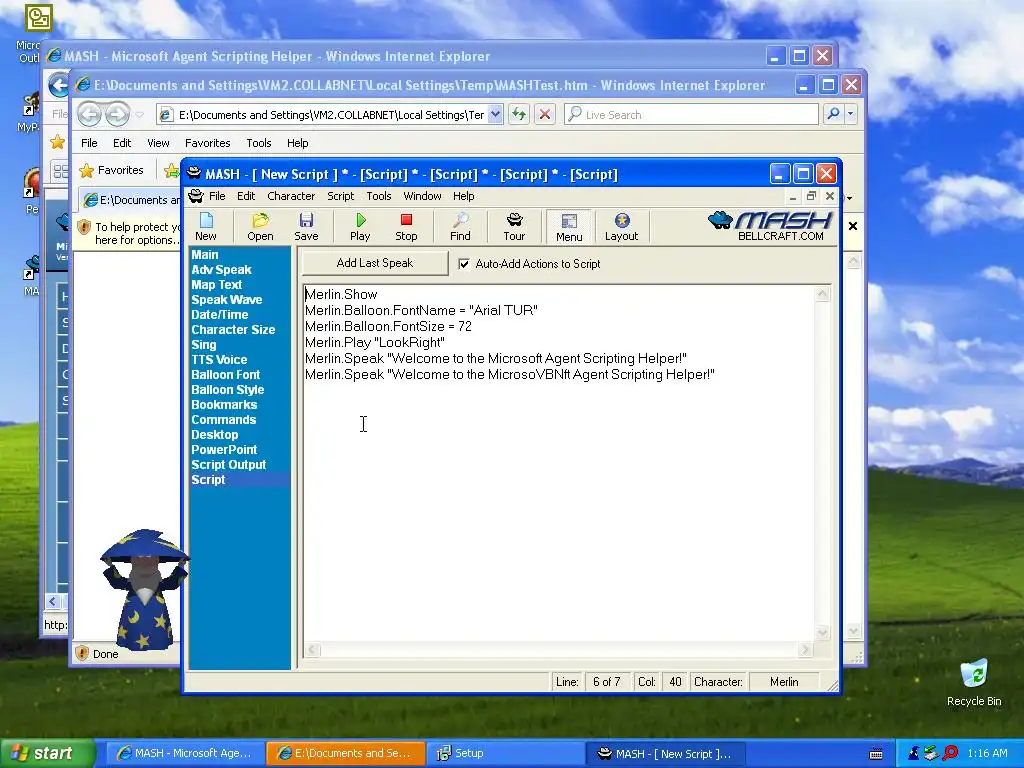
Task: Stop the script with red Stop button
Action: tap(406, 227)
